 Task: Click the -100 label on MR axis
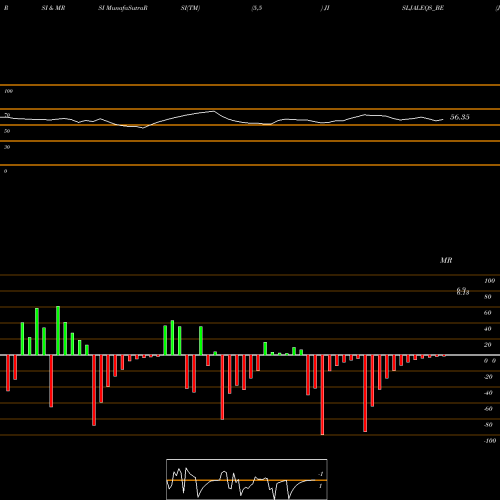coord(490,441)
